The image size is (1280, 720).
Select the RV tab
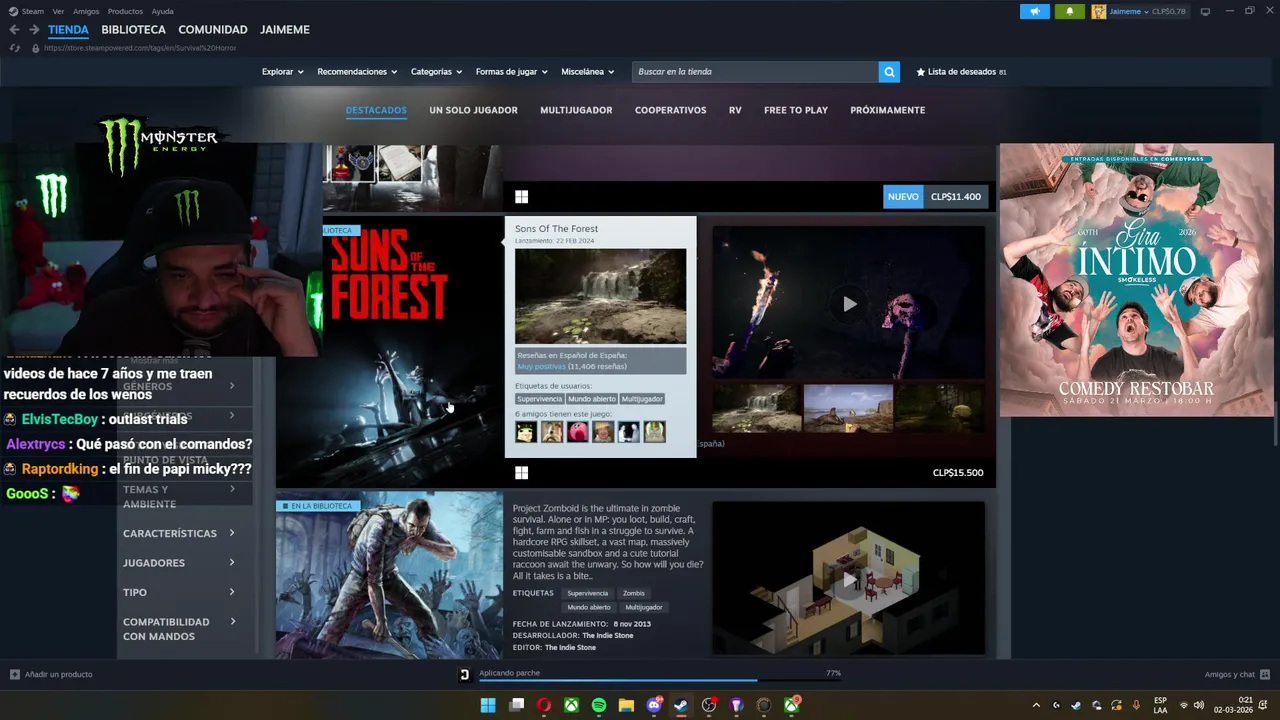click(735, 110)
